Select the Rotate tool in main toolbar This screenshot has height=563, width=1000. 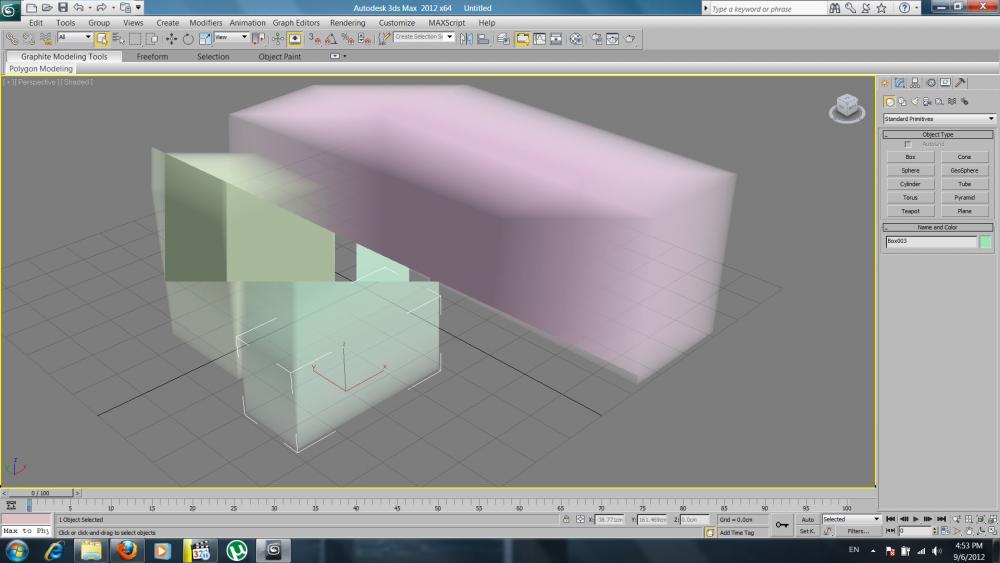click(x=188, y=39)
